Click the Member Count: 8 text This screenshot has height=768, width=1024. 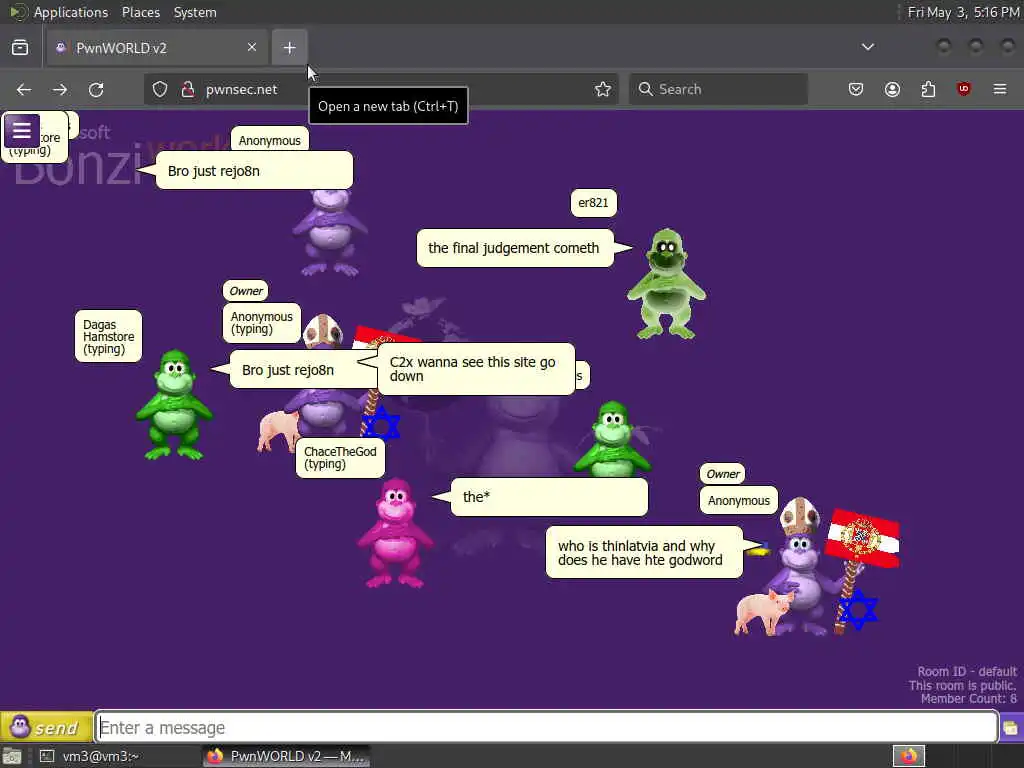968,699
